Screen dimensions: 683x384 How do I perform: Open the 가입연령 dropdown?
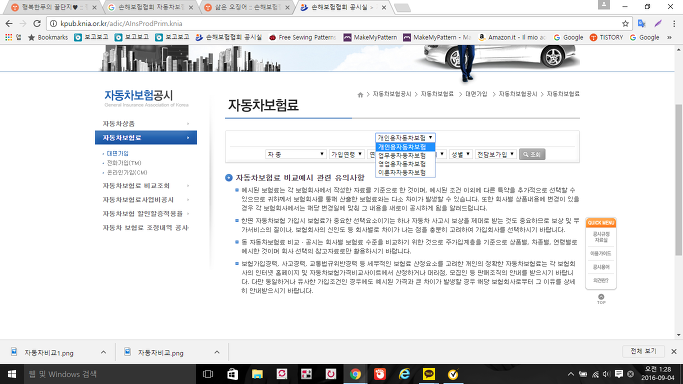[x=346, y=154]
